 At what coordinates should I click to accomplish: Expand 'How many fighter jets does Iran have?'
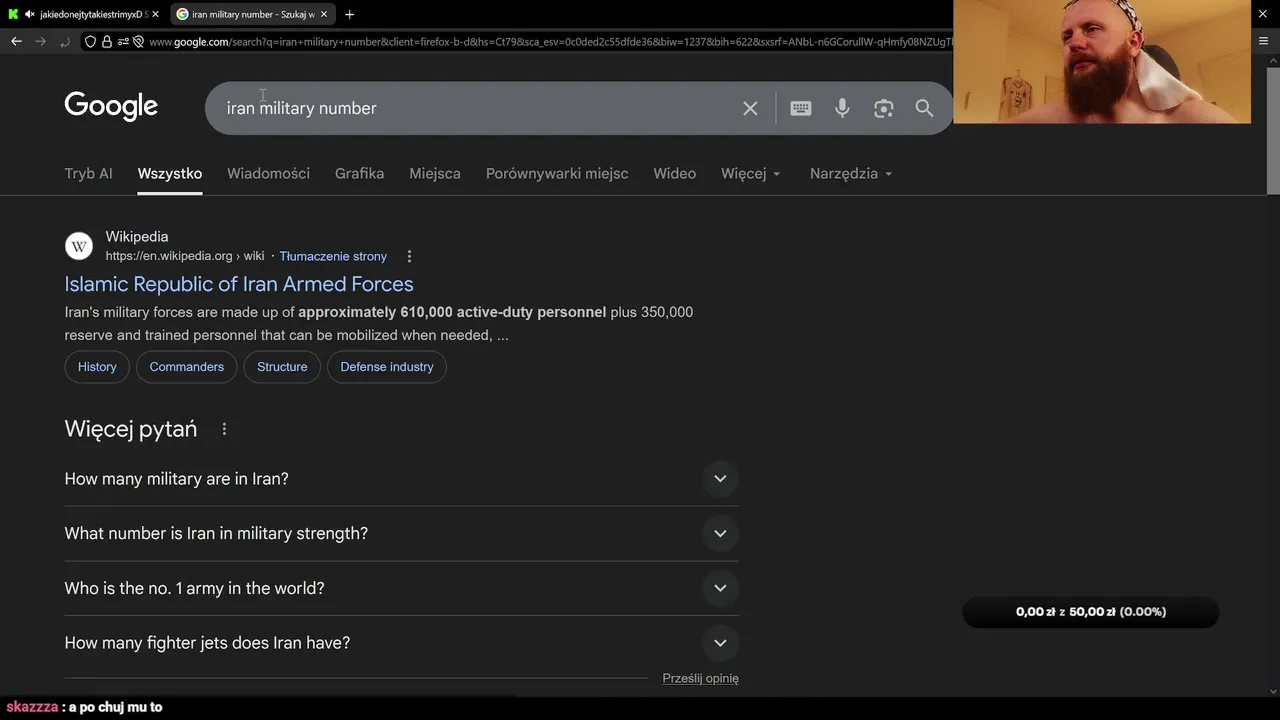click(x=401, y=643)
